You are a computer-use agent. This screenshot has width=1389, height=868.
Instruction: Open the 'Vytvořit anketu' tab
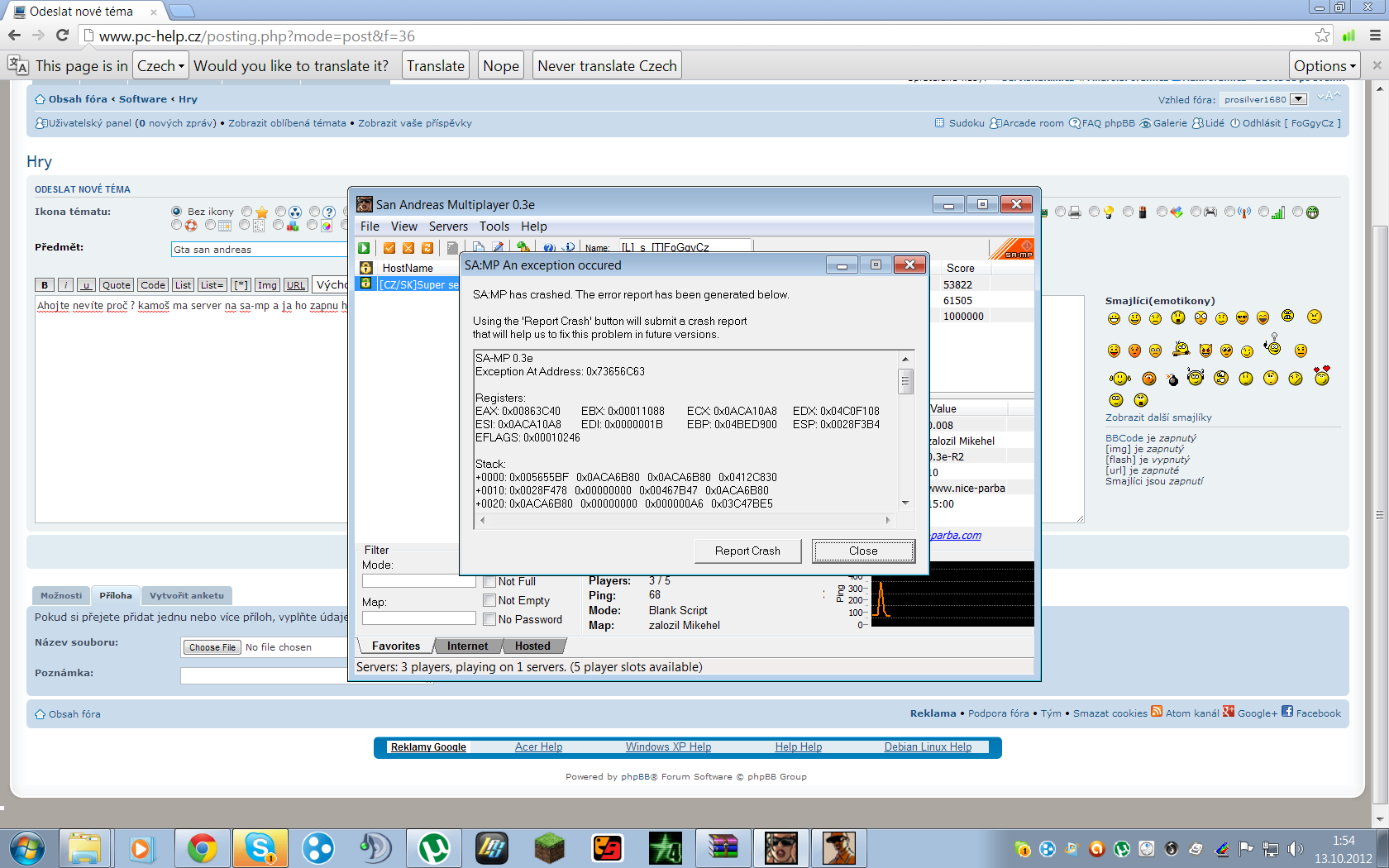point(187,595)
